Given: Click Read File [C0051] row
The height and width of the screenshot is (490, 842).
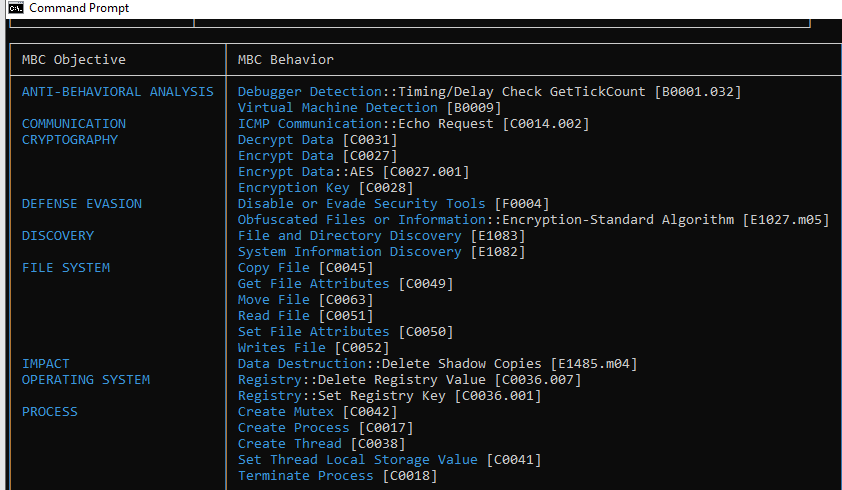Looking at the screenshot, I should [x=305, y=315].
